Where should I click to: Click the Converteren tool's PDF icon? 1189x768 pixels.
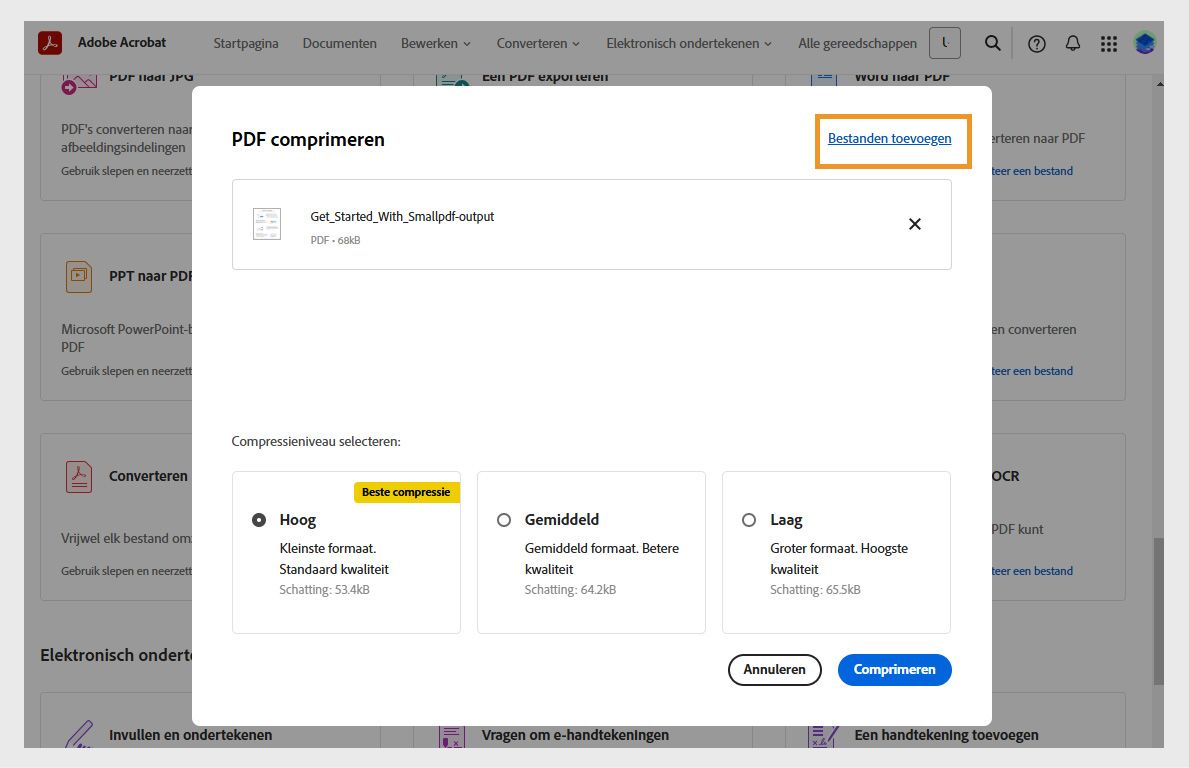coord(78,476)
